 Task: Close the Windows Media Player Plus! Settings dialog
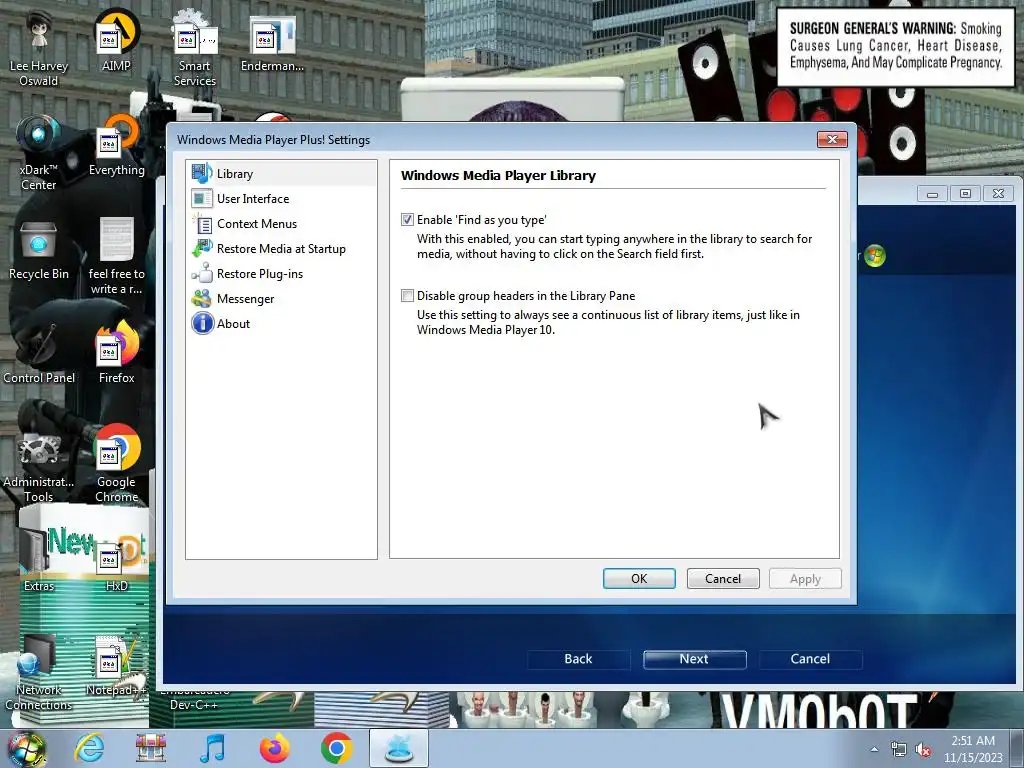point(832,139)
